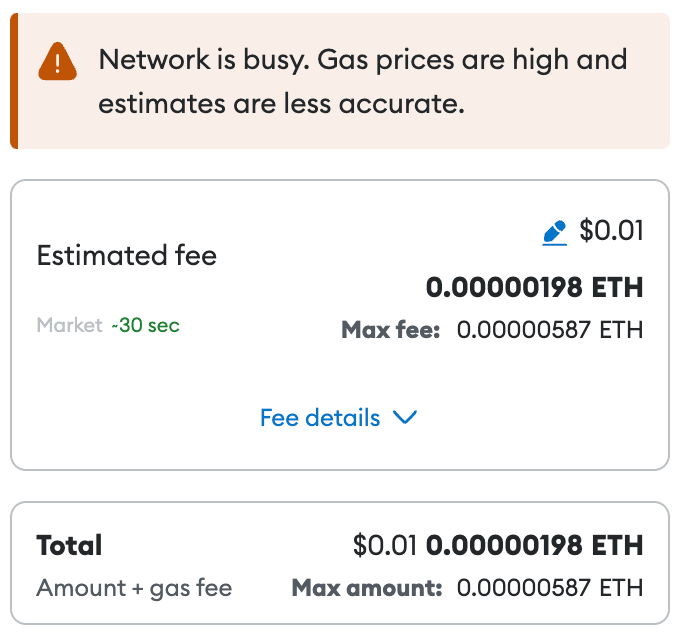Screen dimensions: 682x640
Task: Click the Total $0.01 dollar value
Action: (386, 546)
